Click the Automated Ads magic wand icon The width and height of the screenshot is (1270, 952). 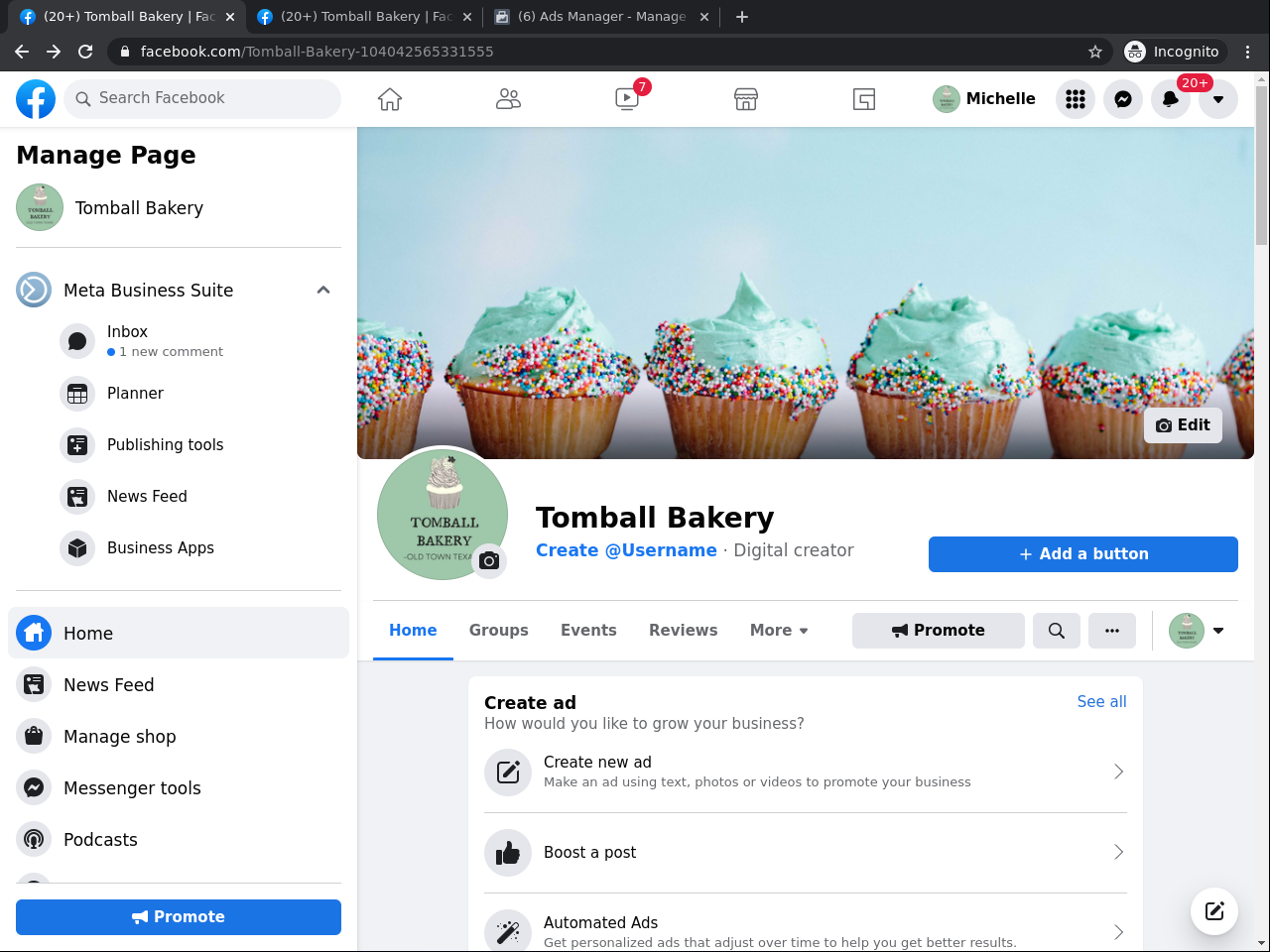click(x=508, y=932)
